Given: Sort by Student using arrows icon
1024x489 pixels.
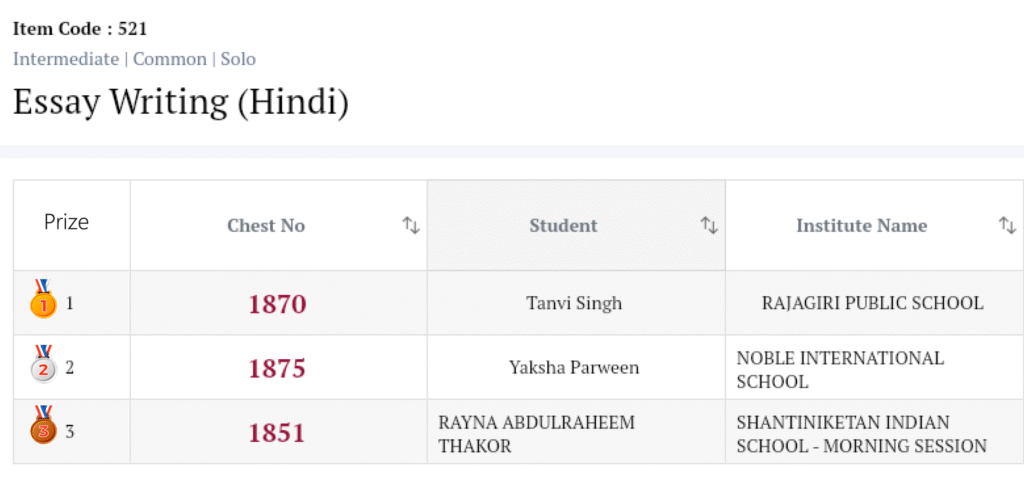Looking at the screenshot, I should 709,226.
